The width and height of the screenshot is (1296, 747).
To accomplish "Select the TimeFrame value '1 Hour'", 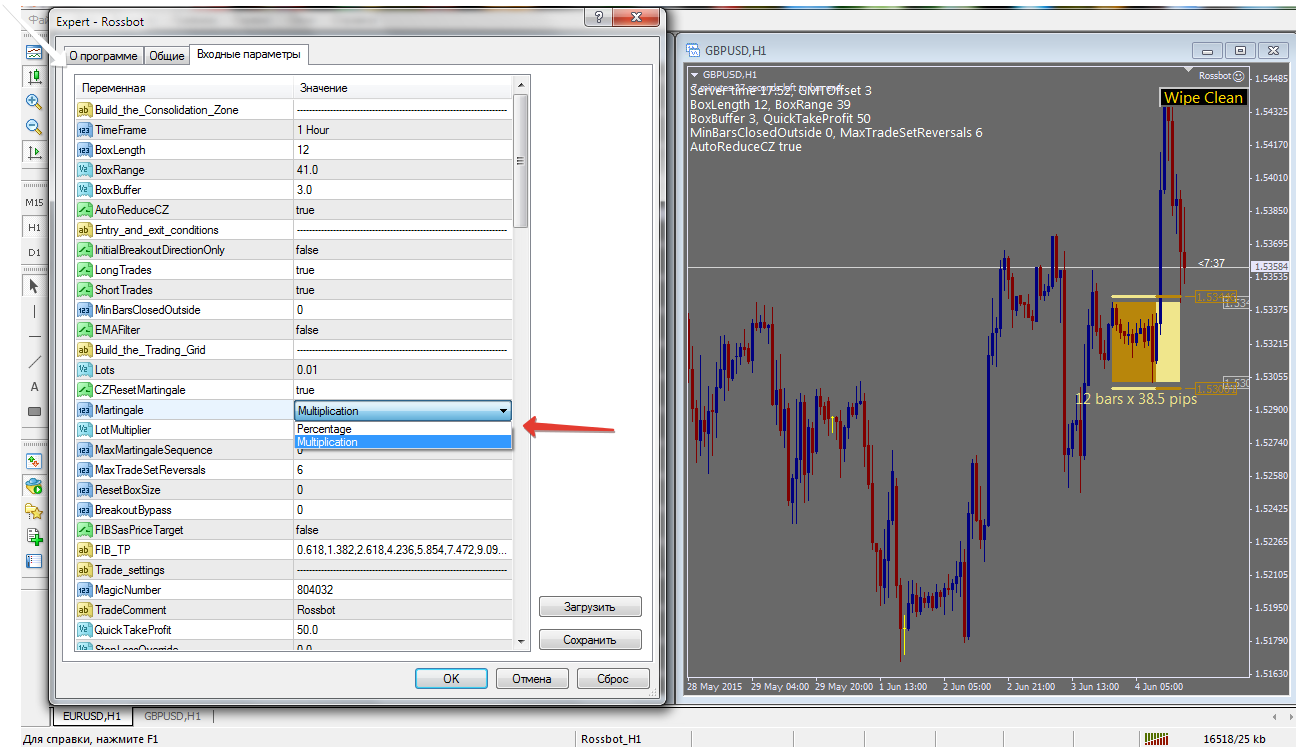I will click(x=403, y=130).
